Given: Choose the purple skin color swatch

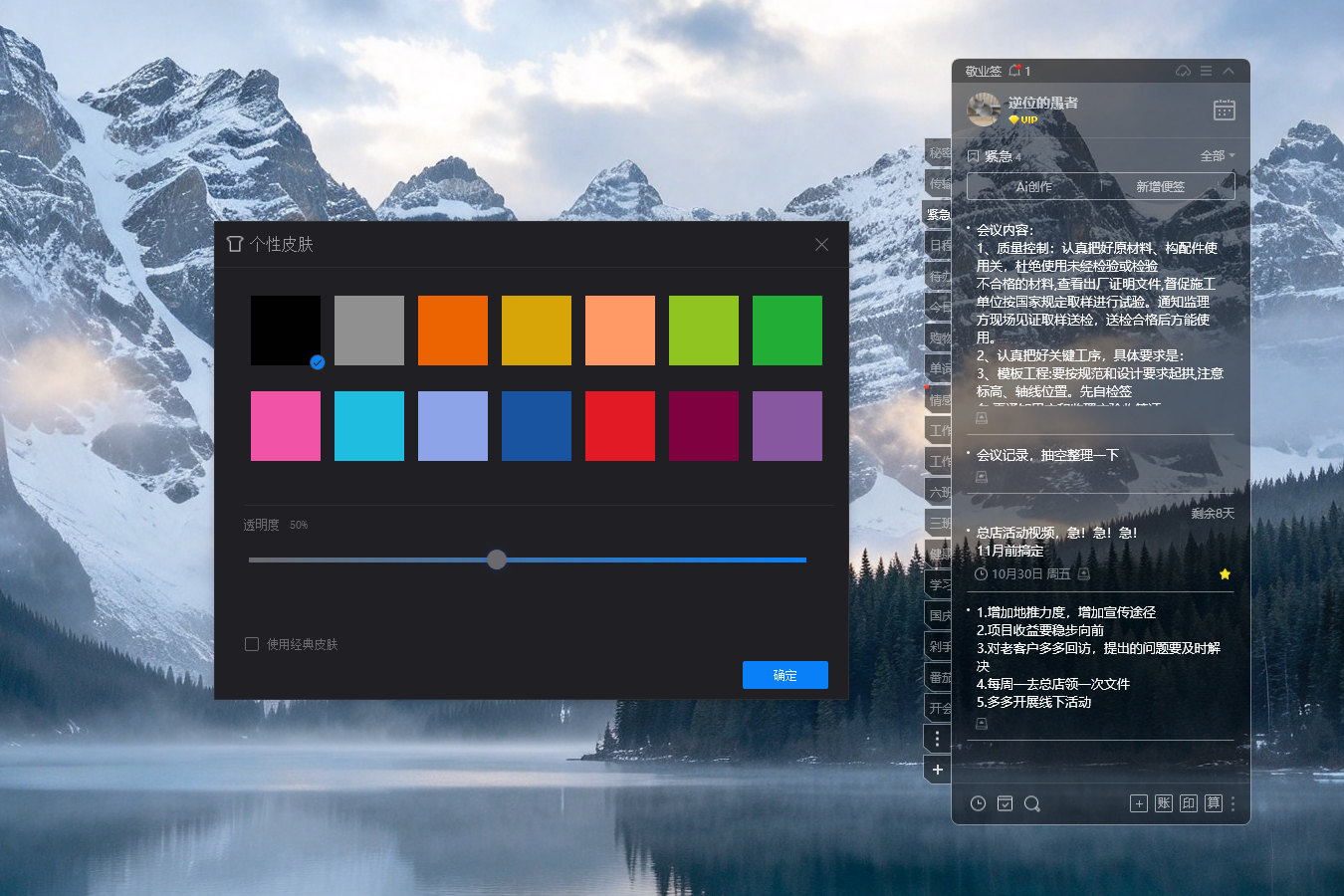Looking at the screenshot, I should point(787,426).
